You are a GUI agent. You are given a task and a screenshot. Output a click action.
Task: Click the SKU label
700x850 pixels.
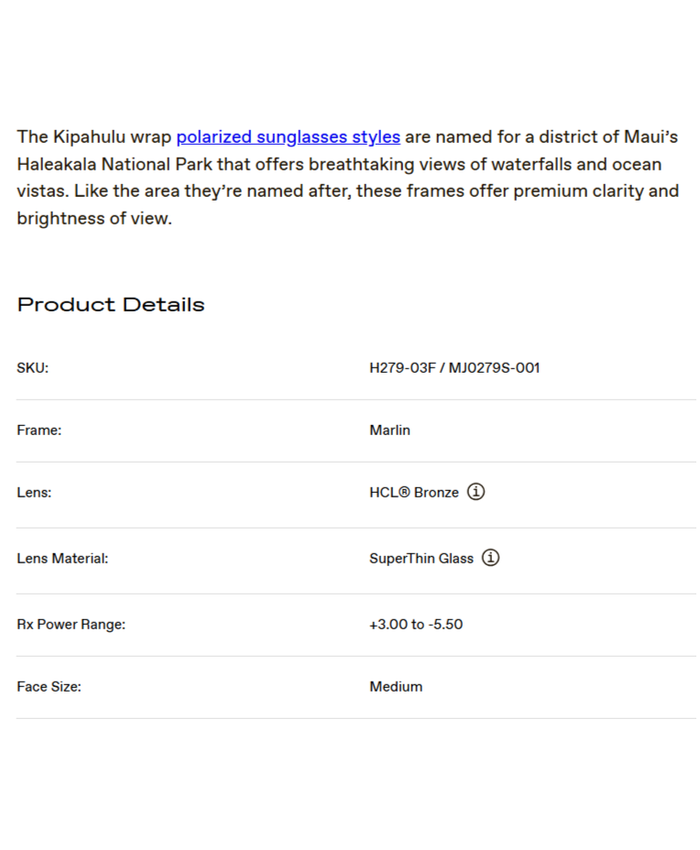click(x=33, y=368)
